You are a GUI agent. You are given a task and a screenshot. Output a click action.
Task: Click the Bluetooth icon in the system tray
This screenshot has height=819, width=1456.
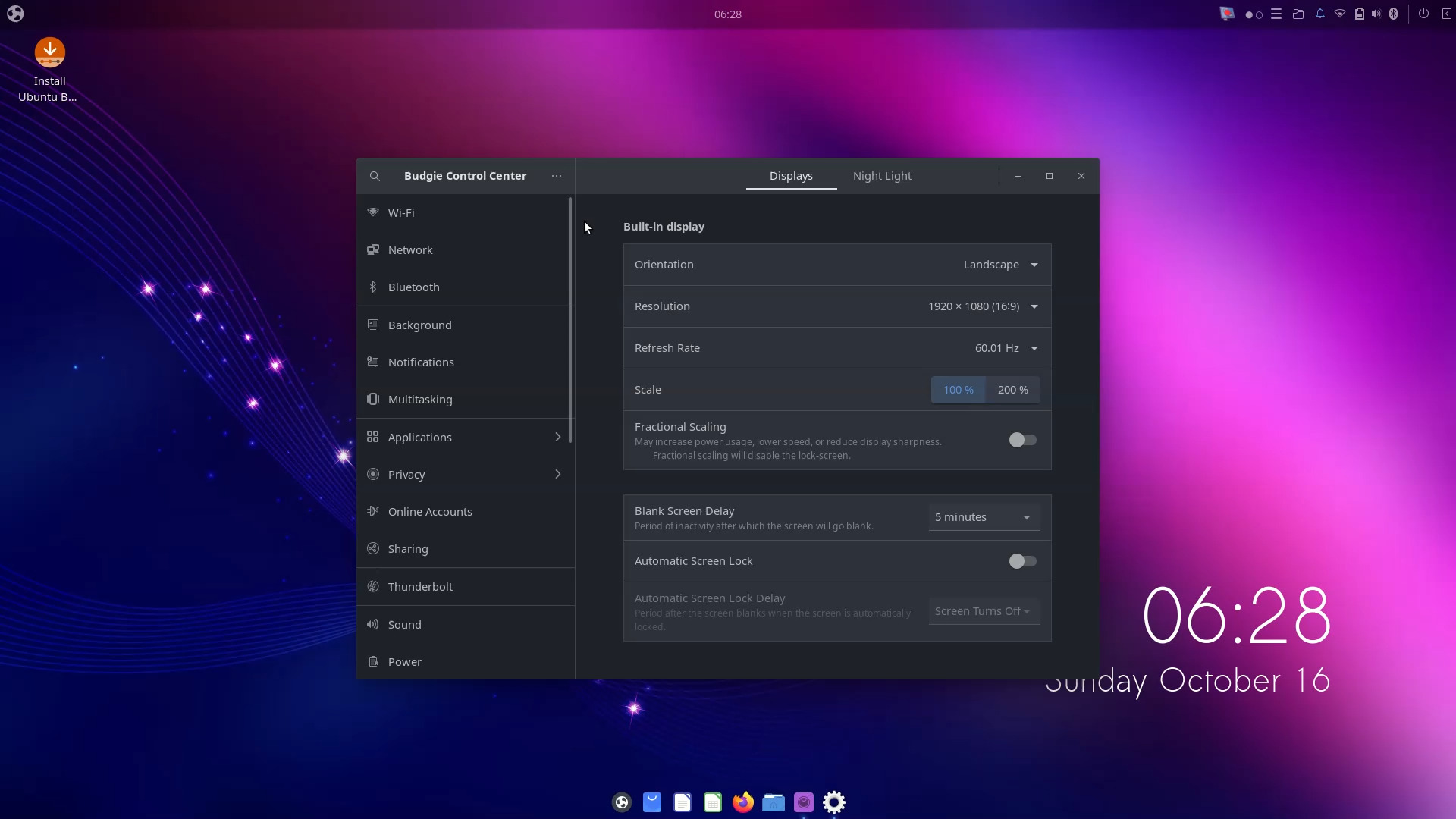point(1395,13)
